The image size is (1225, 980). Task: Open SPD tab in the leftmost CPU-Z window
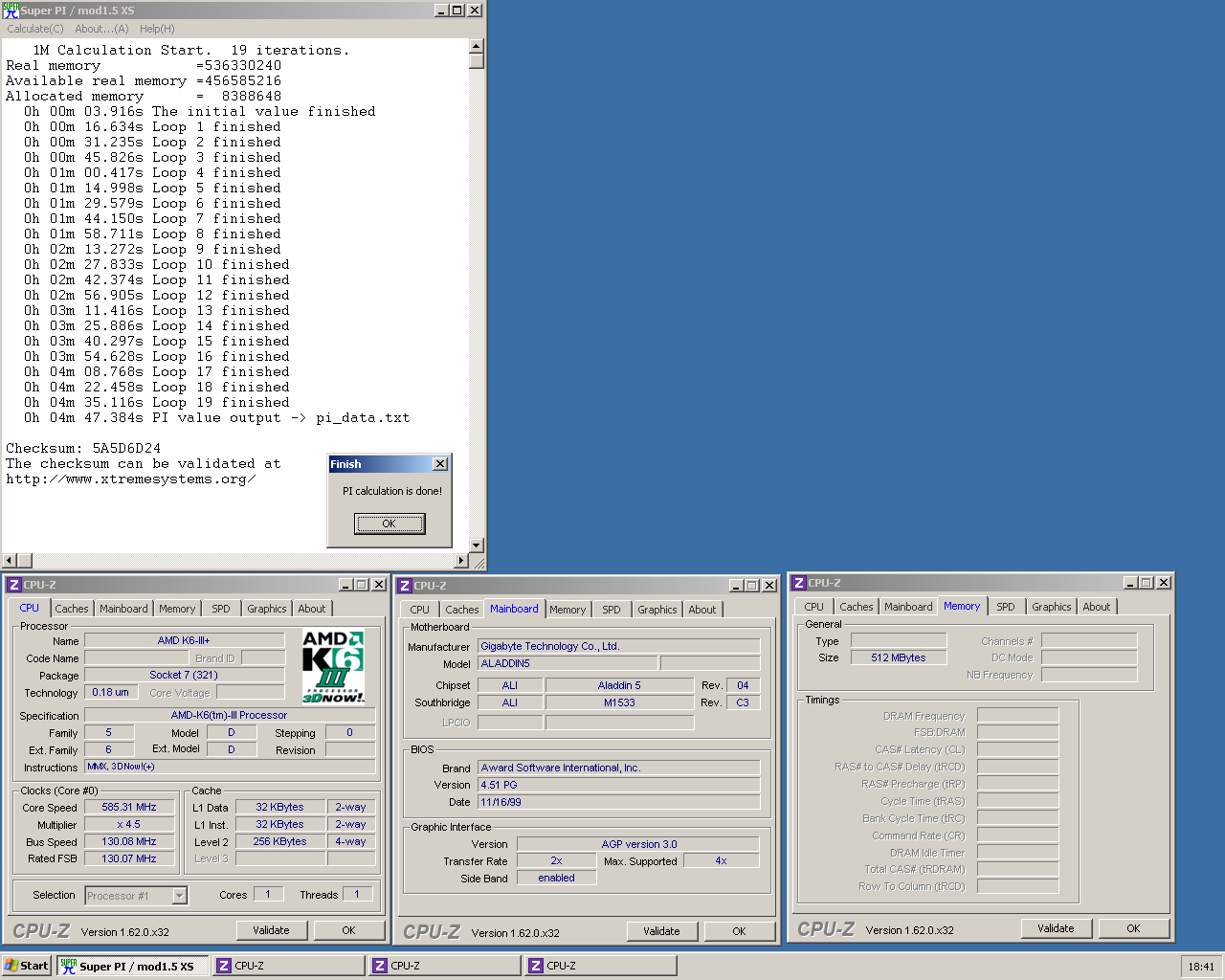pos(221,609)
